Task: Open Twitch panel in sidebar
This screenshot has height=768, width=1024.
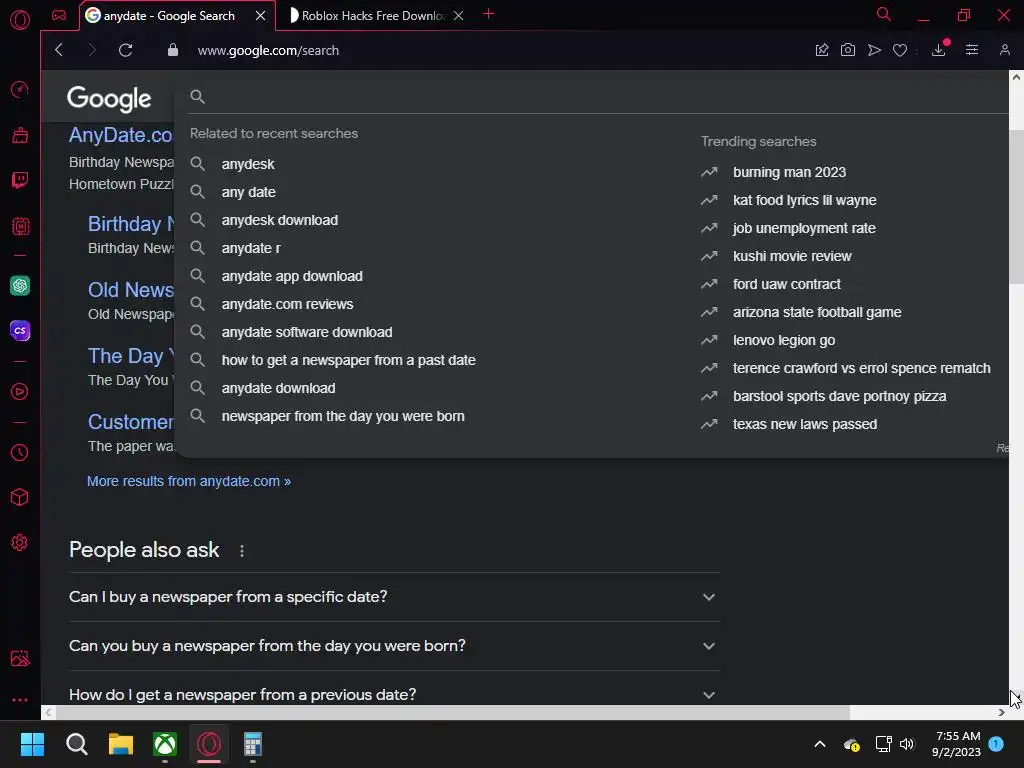Action: tap(20, 180)
